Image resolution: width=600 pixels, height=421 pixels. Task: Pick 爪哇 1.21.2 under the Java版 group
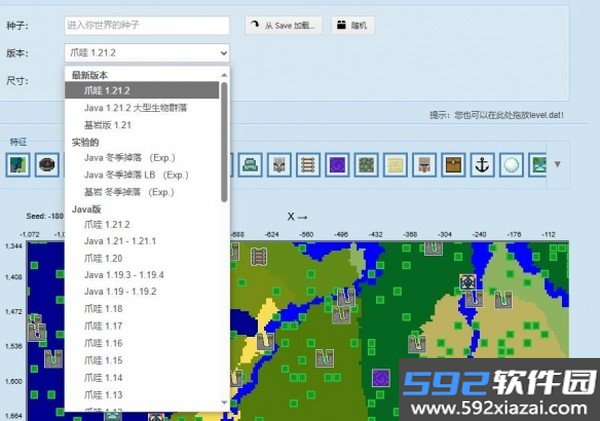(142, 225)
